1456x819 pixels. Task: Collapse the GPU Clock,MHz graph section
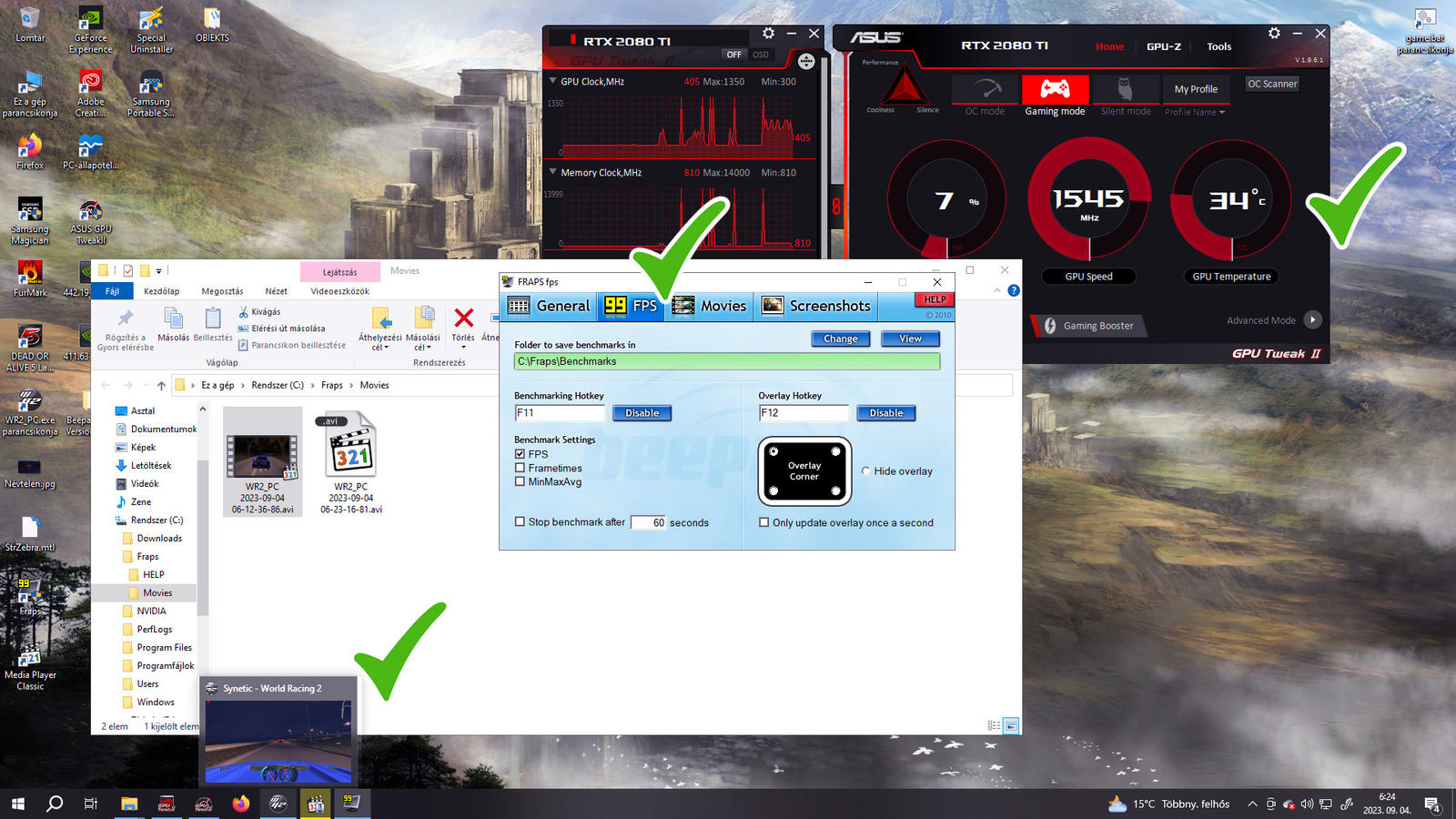tap(552, 81)
